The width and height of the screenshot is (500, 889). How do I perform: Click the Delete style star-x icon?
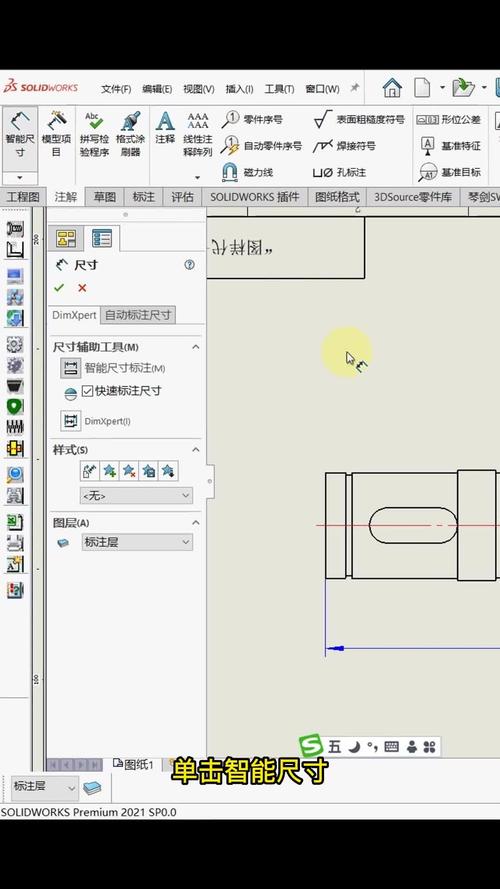pos(129,471)
